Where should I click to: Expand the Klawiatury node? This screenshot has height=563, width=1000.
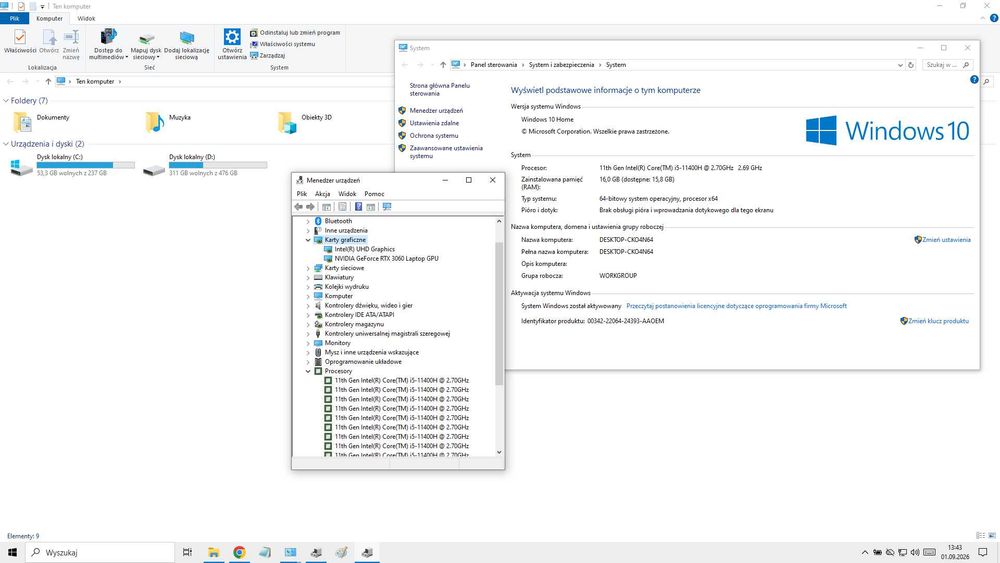click(308, 278)
